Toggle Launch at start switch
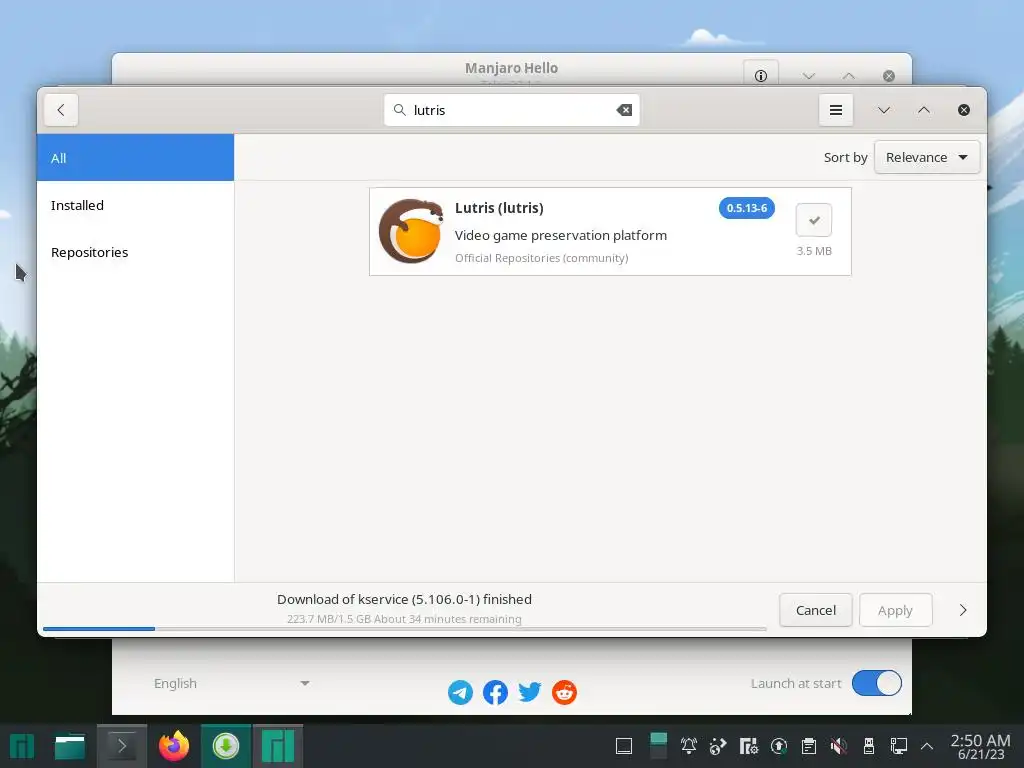 click(876, 683)
